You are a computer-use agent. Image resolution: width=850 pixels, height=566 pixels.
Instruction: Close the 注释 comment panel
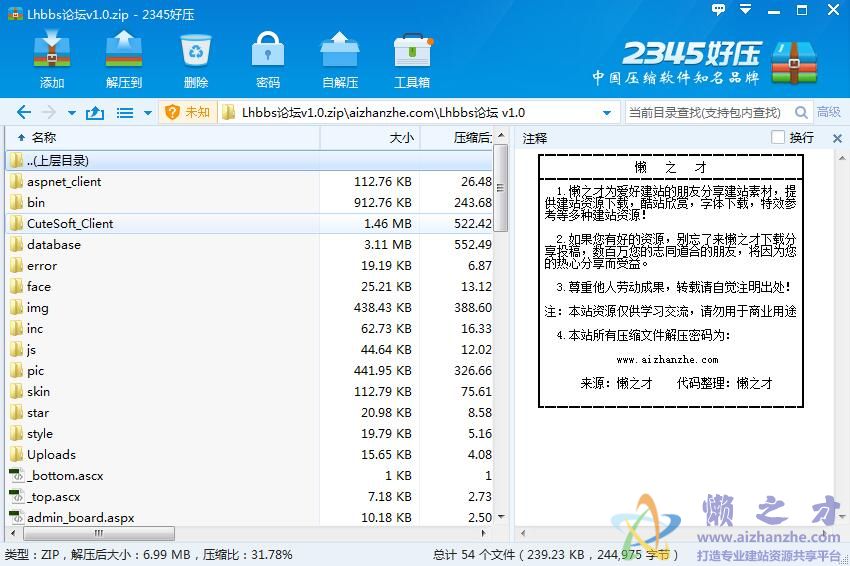click(838, 139)
